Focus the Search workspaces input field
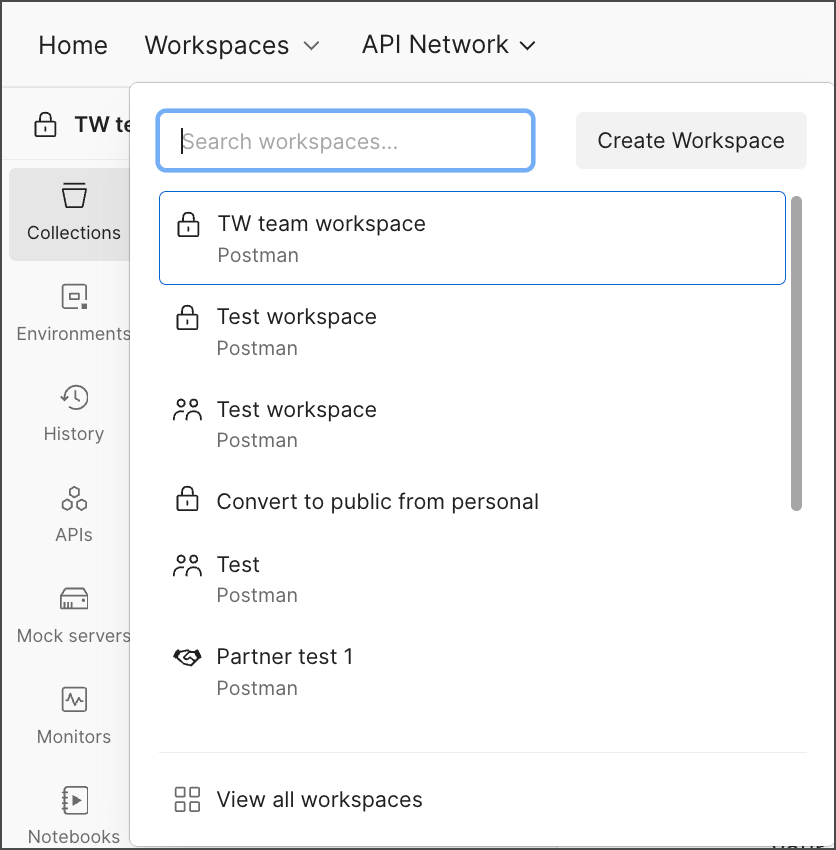 [345, 141]
